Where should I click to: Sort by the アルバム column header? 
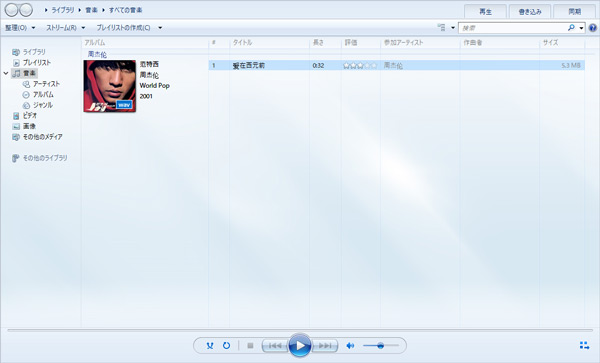pos(145,42)
